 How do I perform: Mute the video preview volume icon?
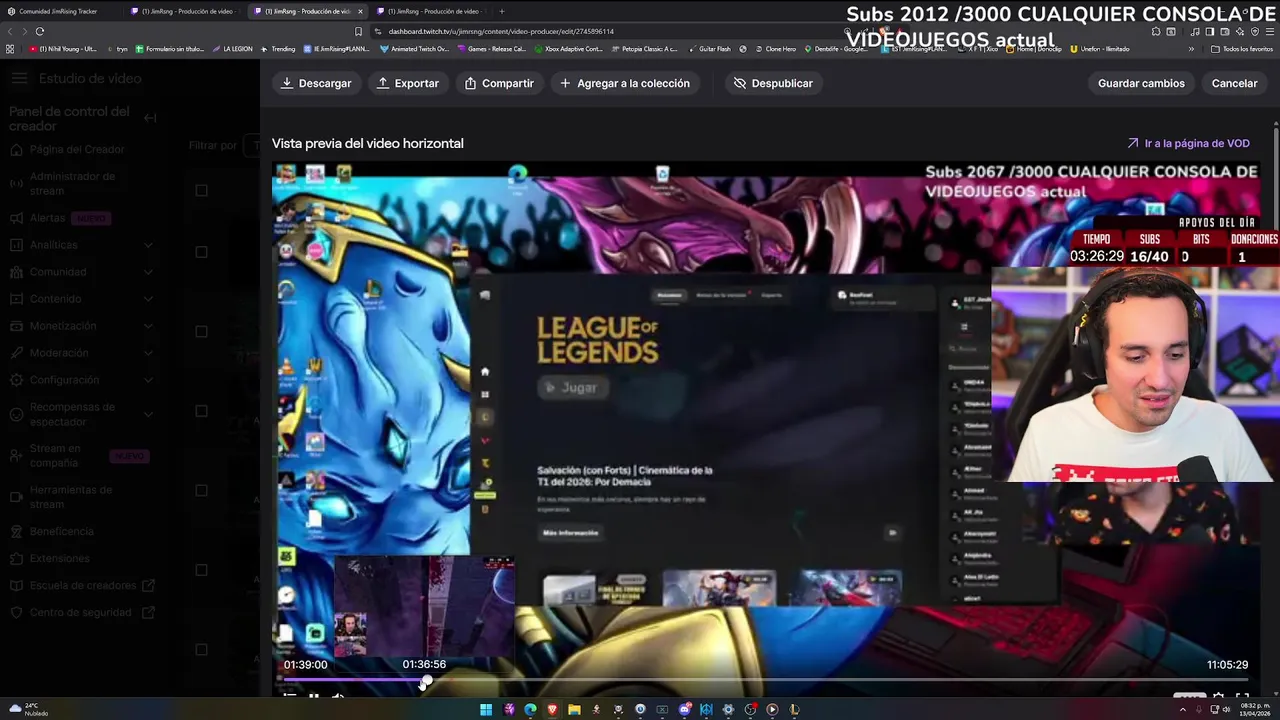pyautogui.click(x=338, y=697)
